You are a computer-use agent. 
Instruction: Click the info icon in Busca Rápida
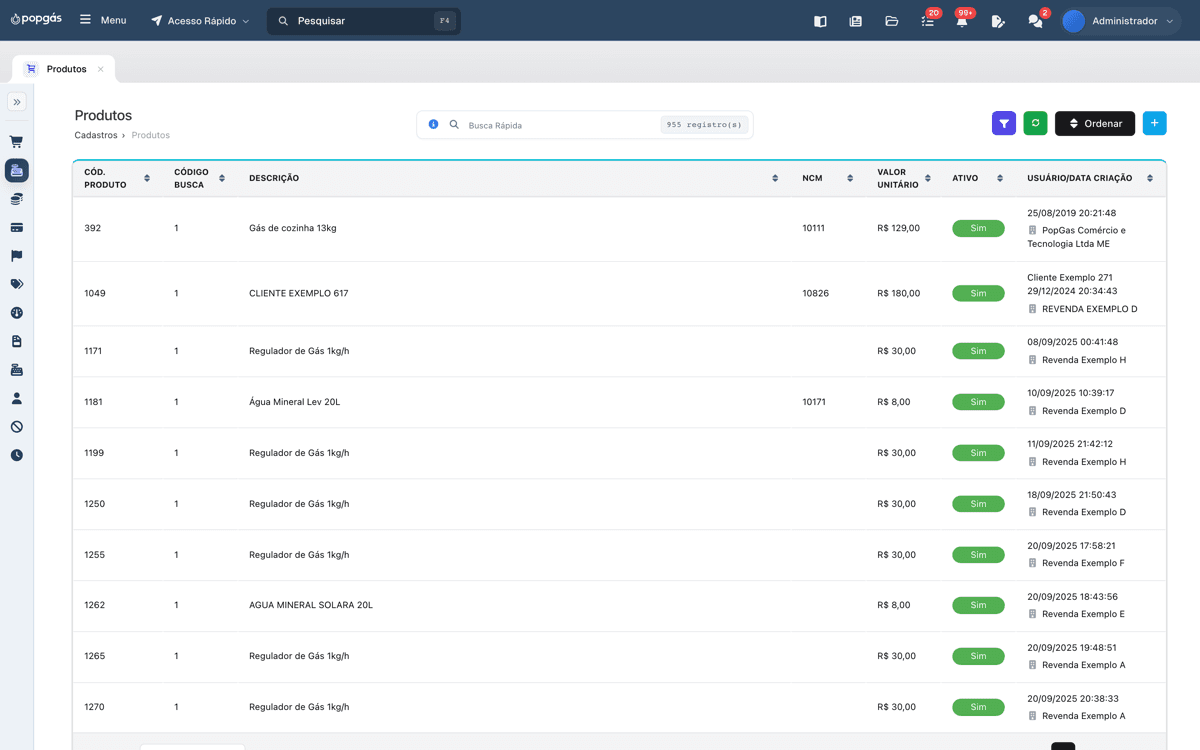point(433,124)
